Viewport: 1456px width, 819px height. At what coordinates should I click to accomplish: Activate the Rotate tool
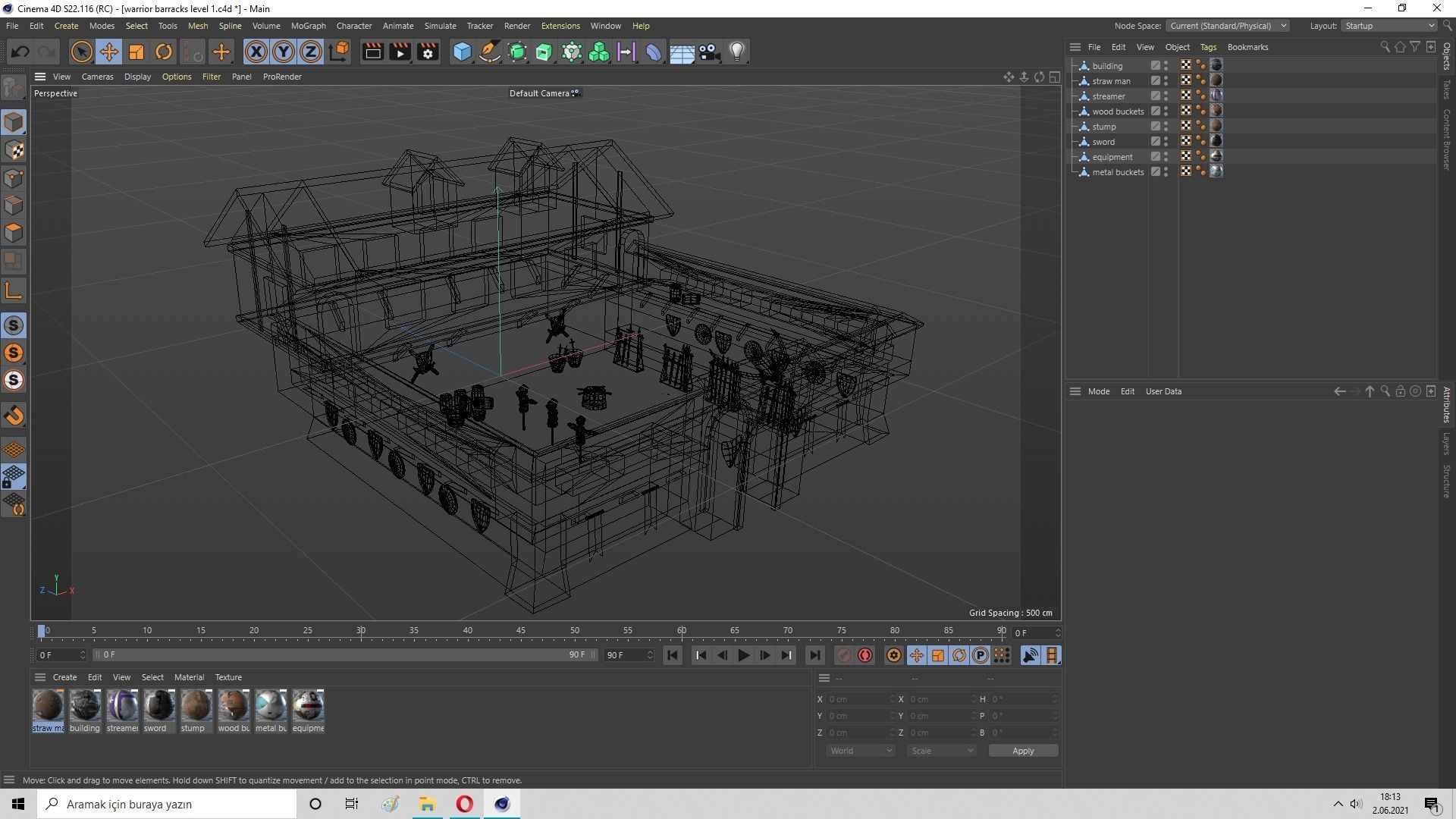164,52
